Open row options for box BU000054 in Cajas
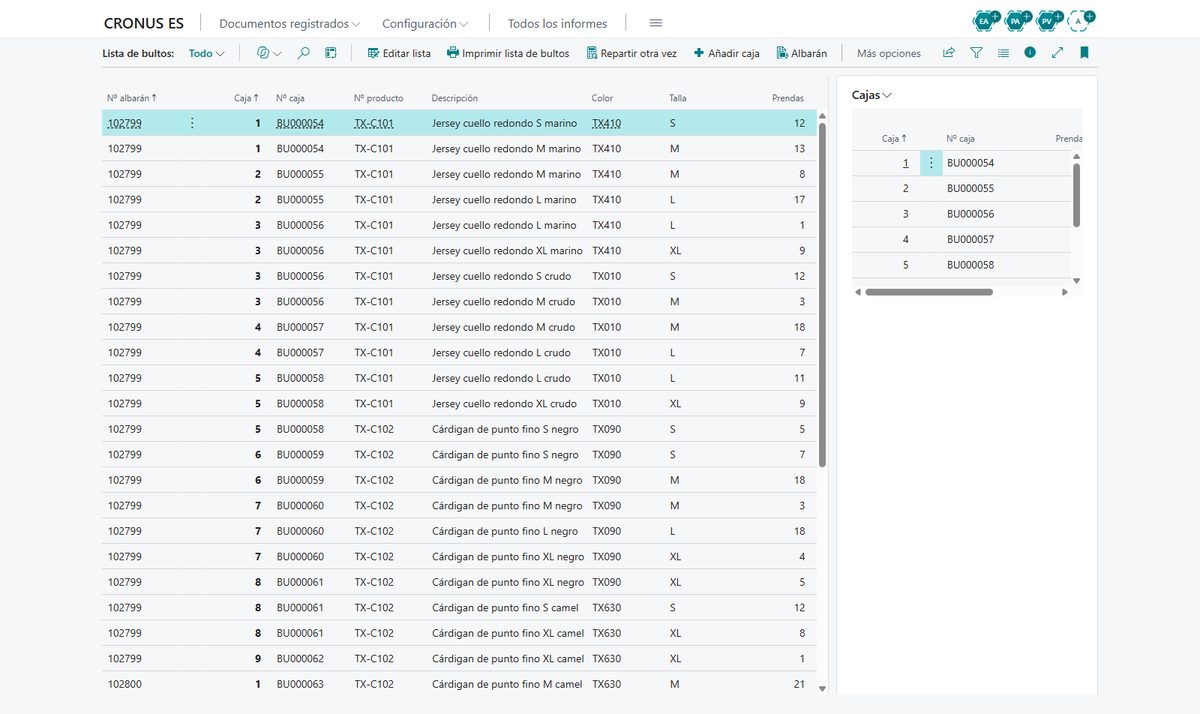 point(931,163)
